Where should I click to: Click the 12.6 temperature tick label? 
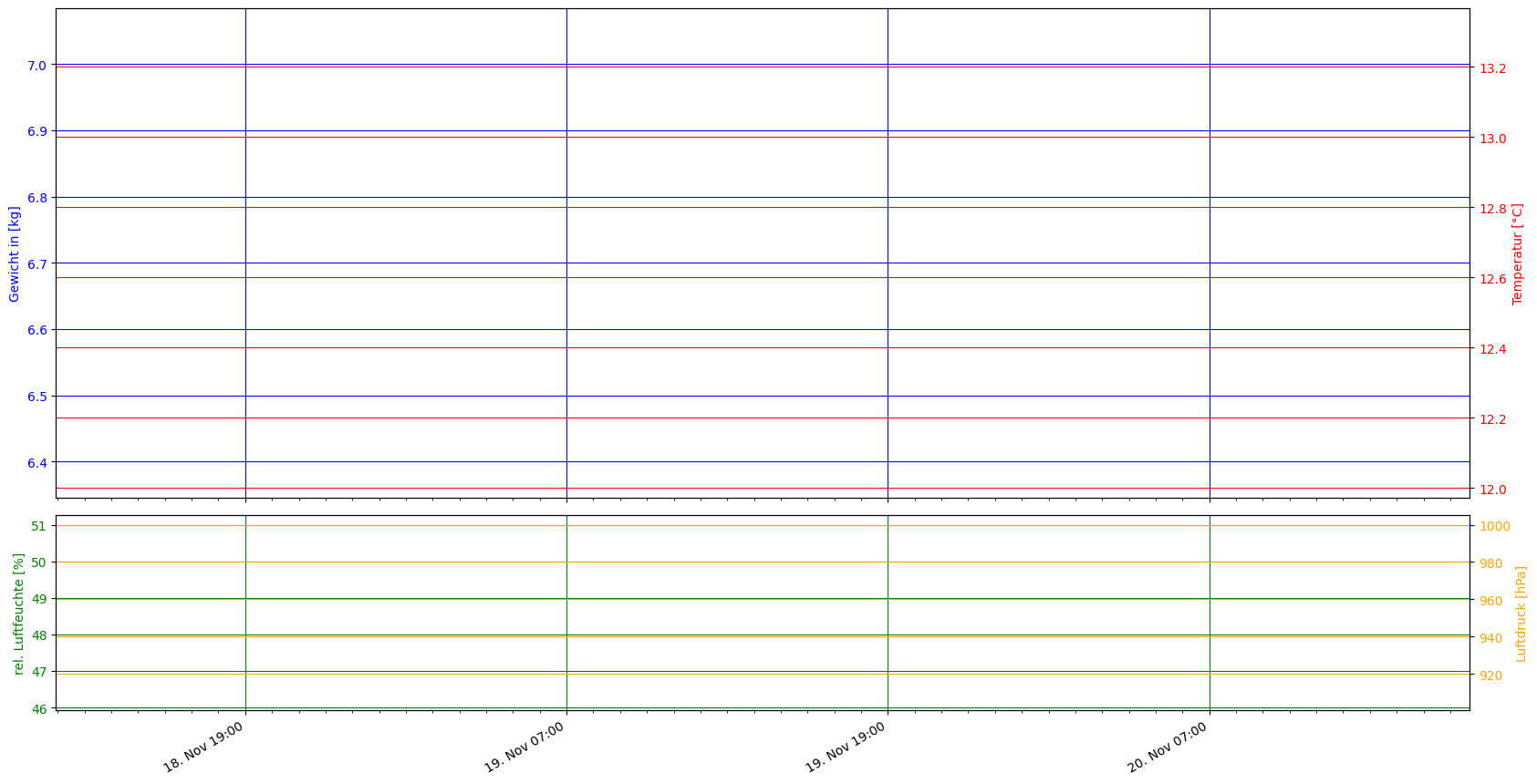[1492, 279]
